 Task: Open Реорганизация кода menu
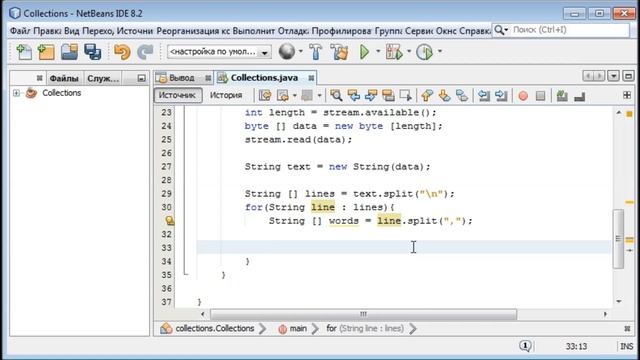tap(193, 31)
